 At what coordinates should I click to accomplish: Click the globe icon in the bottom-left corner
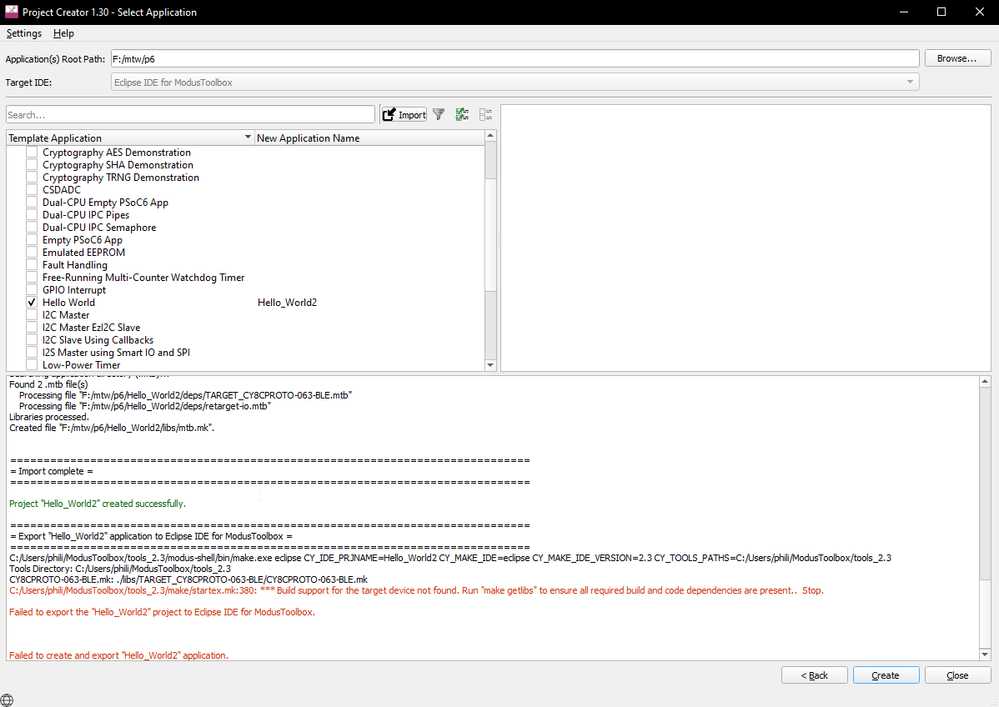click(8, 699)
